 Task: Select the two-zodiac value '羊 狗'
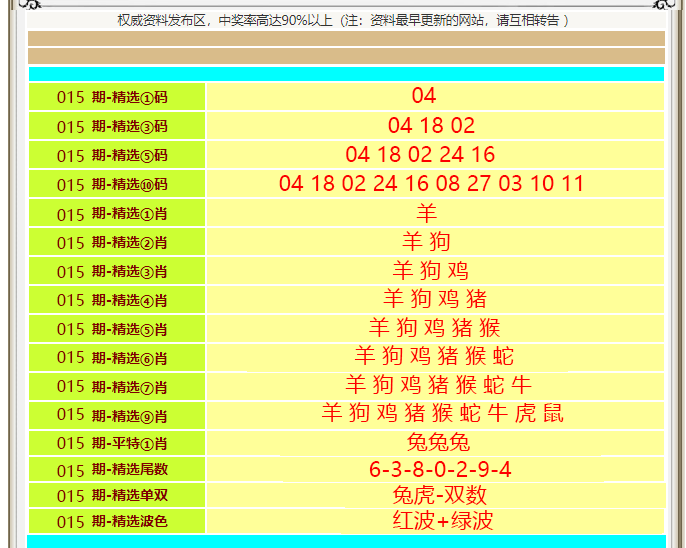(x=427, y=242)
